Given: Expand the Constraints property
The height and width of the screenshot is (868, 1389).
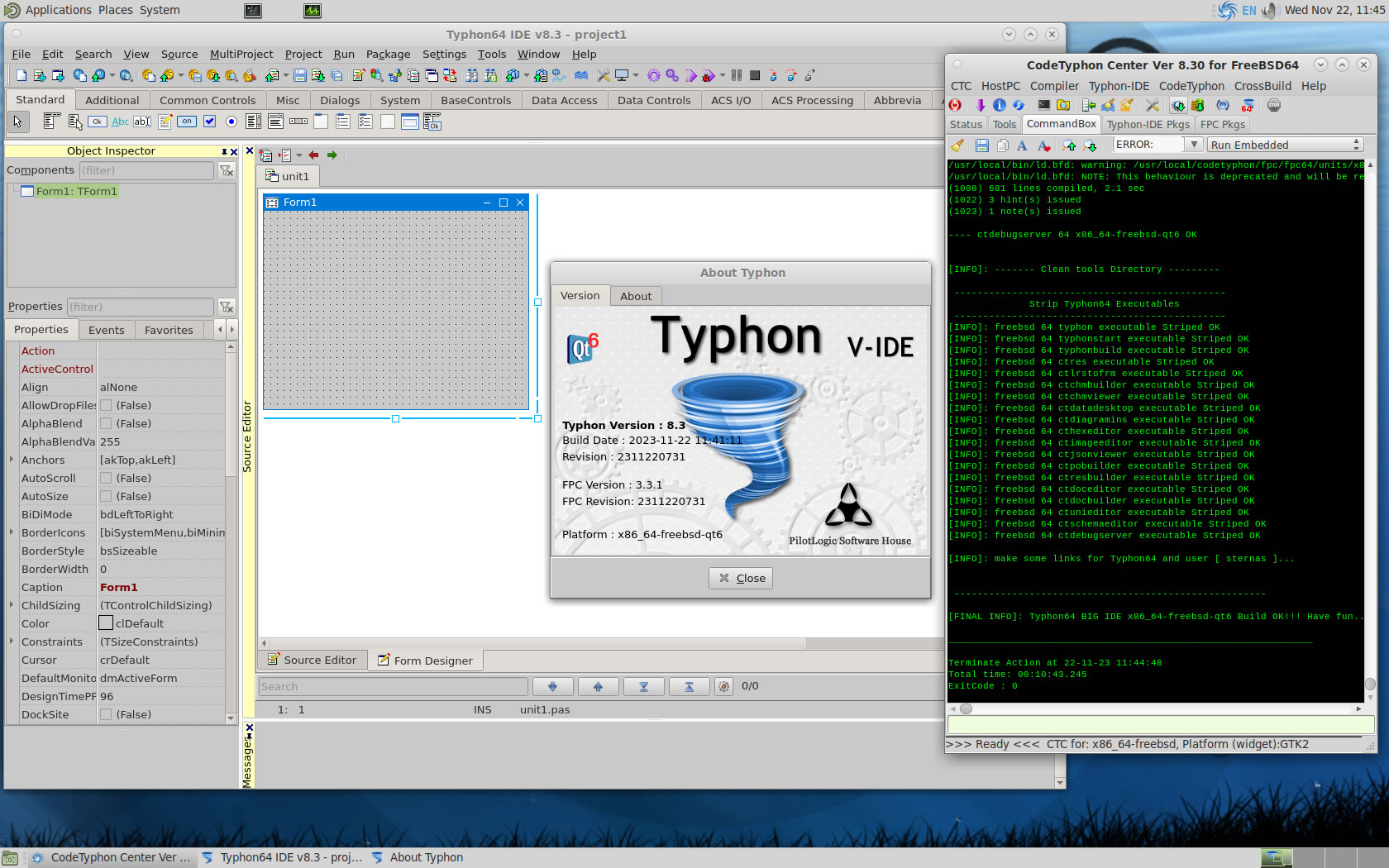Looking at the screenshot, I should [12, 641].
